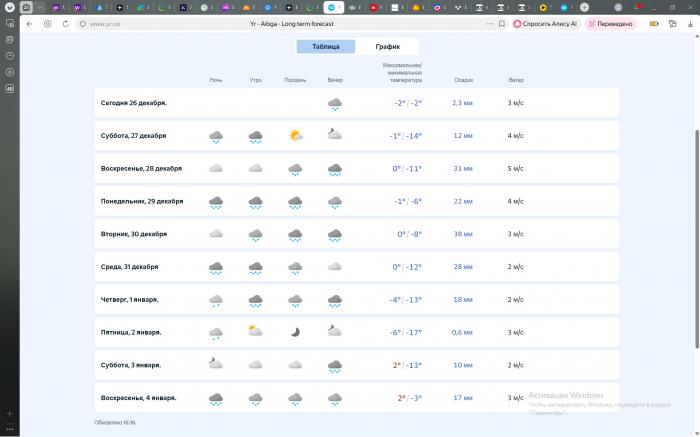The width and height of the screenshot is (700, 437).
Task: Click the browser back arrow
Action: (28, 23)
